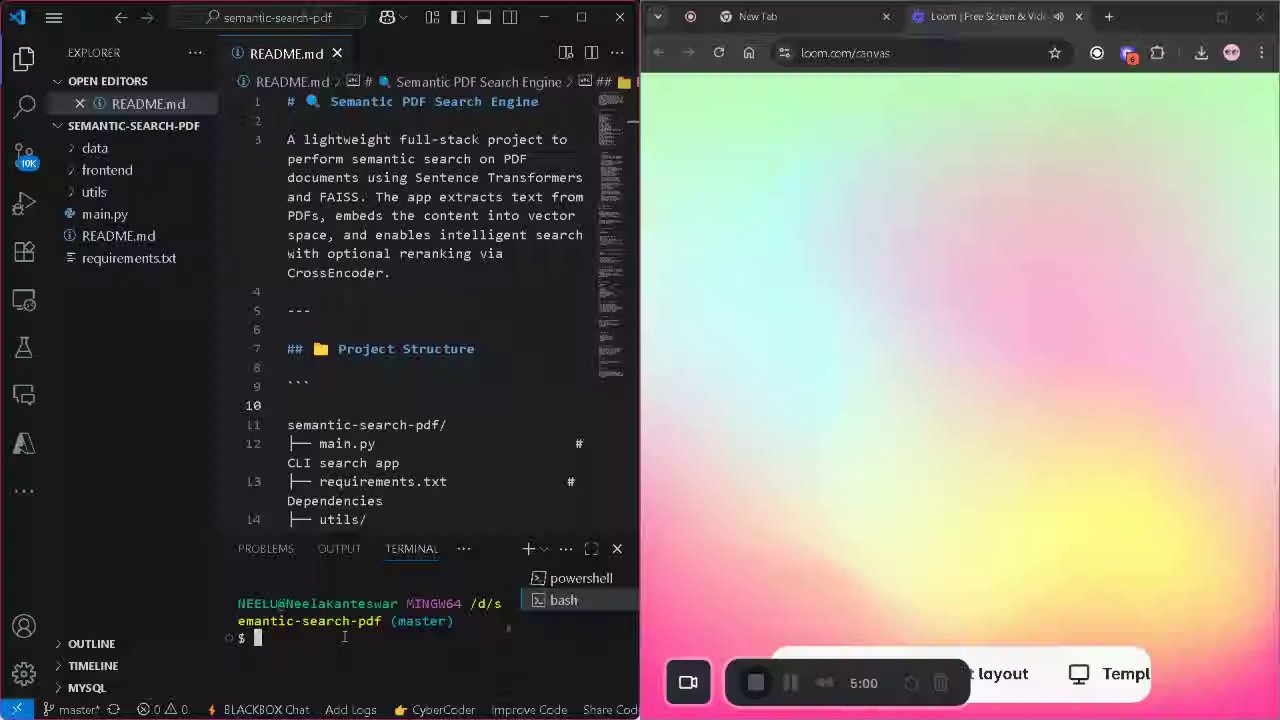Viewport: 1280px width, 720px height.
Task: Click the master branch in status bar
Action: pyautogui.click(x=70, y=710)
